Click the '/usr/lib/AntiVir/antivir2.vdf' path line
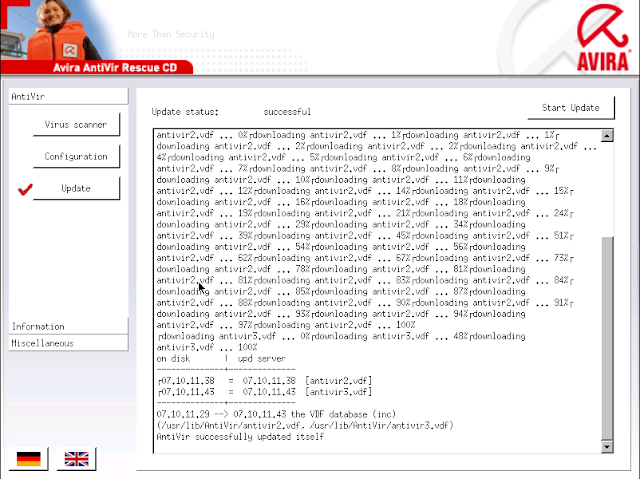Viewport: 640px width, 479px height. [305, 426]
